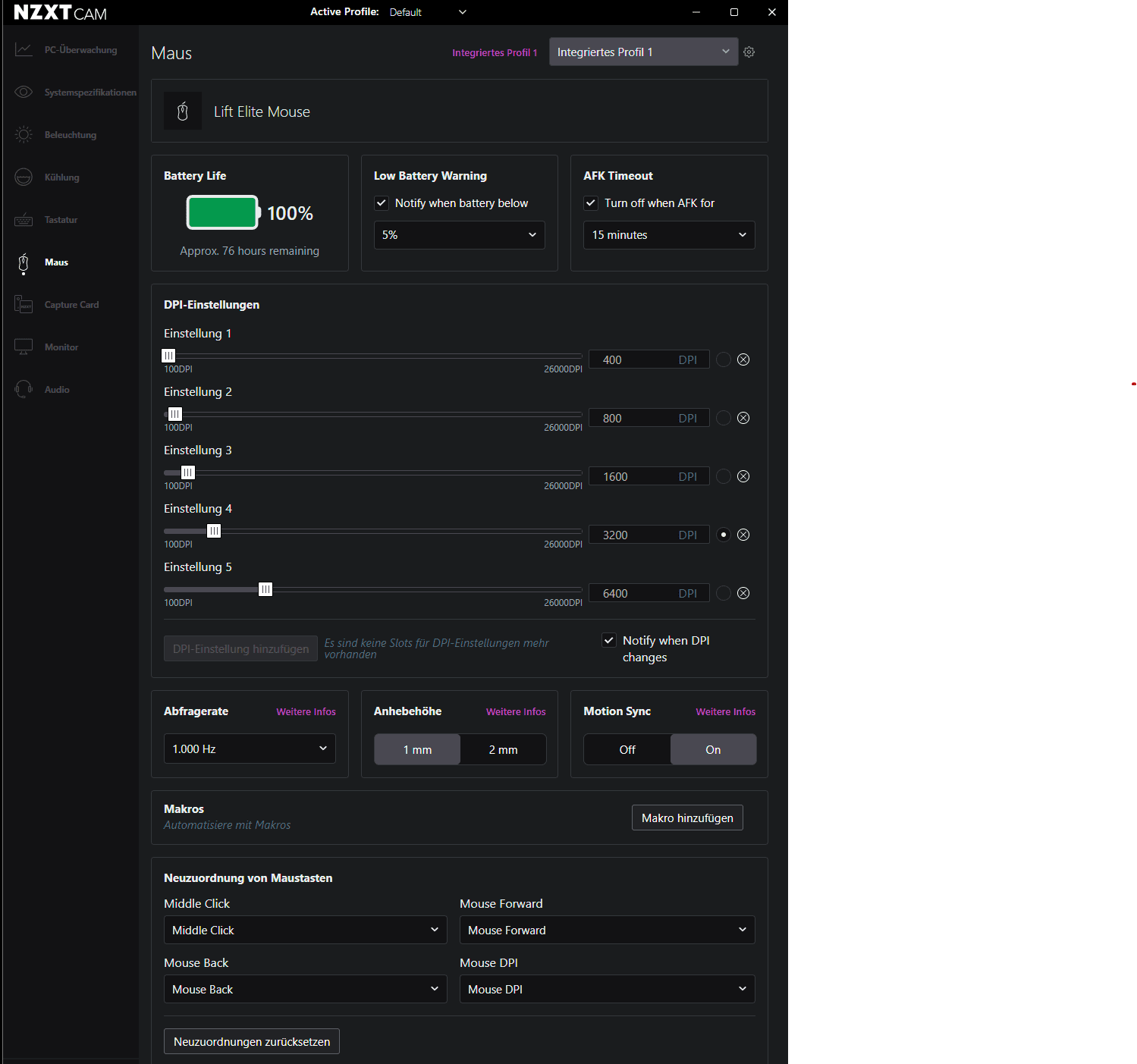Open Mouse DPI remap dropdown
The height and width of the screenshot is (1064, 1137).
(x=607, y=989)
